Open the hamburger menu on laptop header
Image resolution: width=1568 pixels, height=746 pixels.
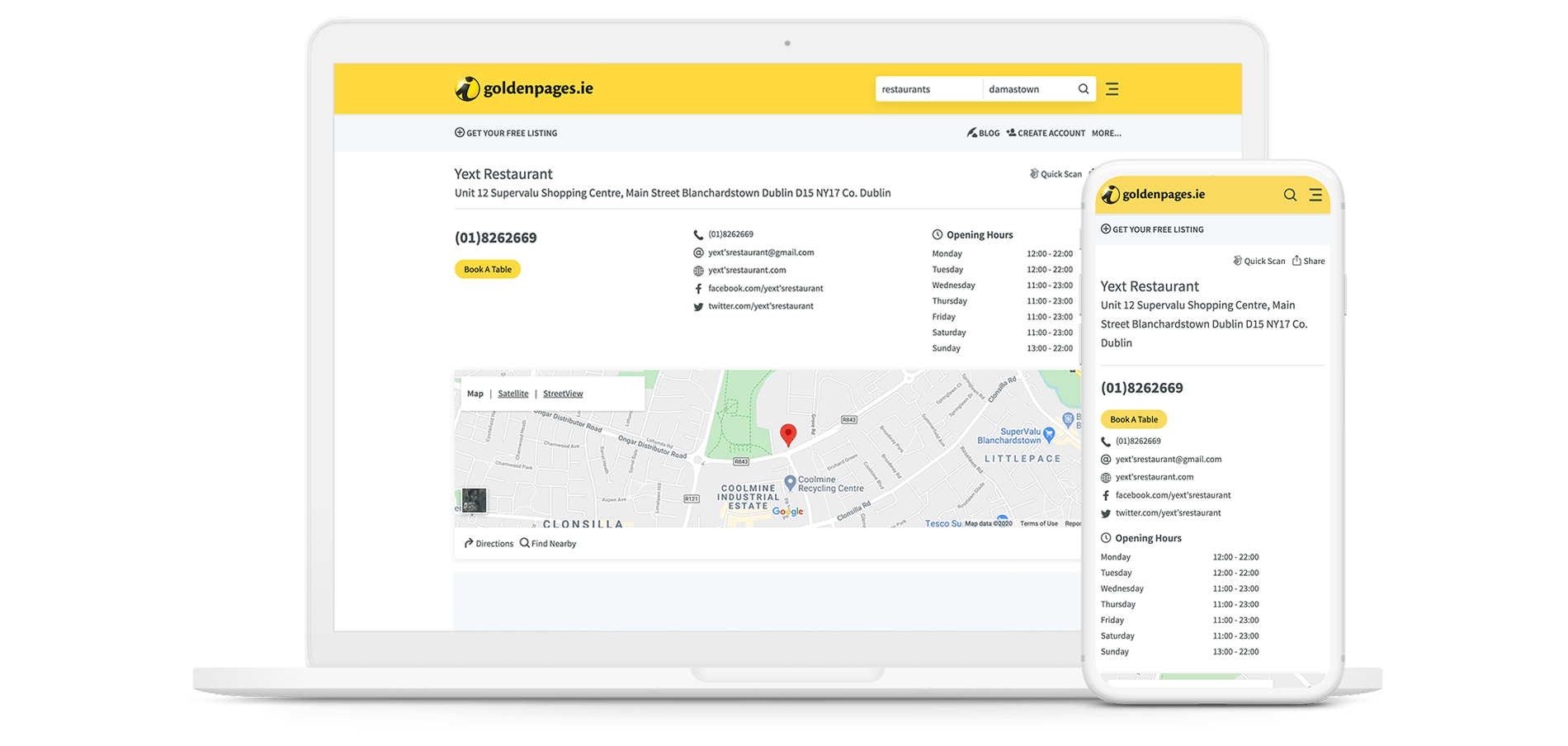click(1112, 89)
